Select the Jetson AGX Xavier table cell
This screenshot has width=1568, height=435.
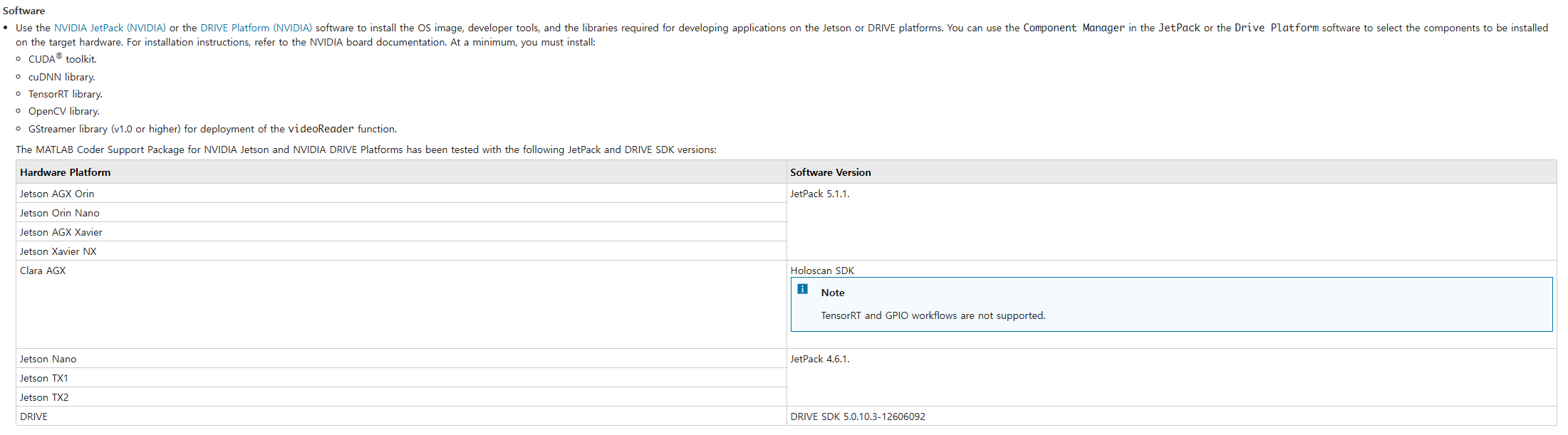[401, 232]
